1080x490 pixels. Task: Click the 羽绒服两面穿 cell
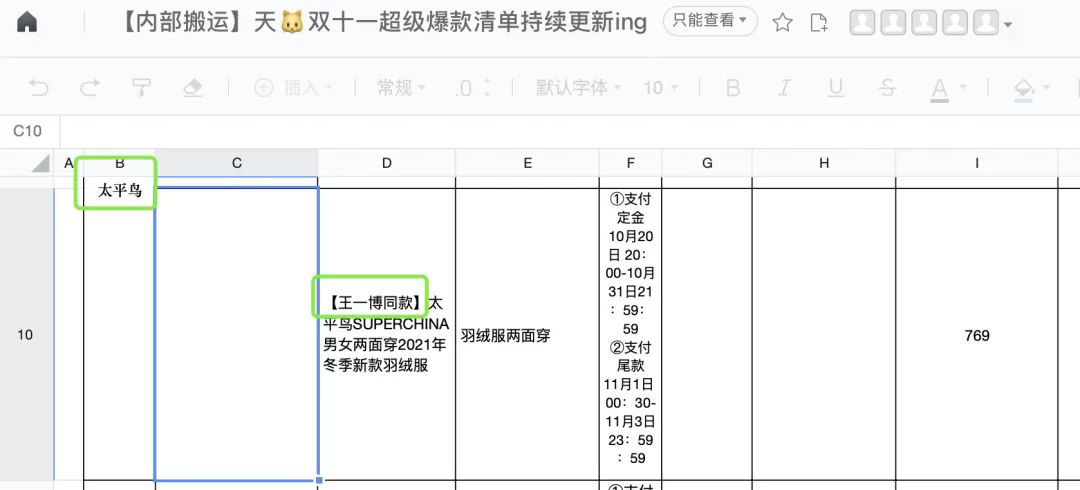tap(527, 334)
